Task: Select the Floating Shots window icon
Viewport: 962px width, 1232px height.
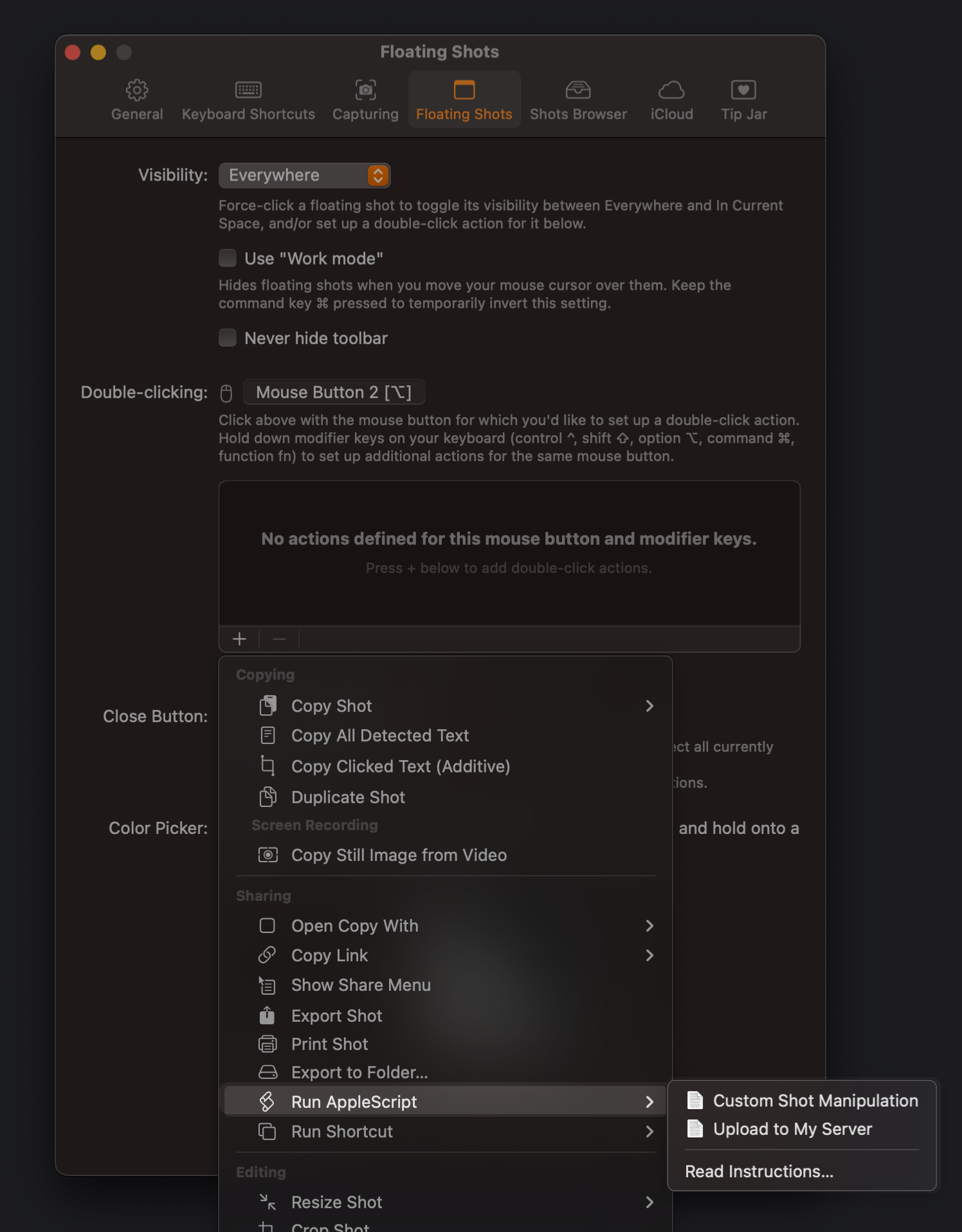Action: pos(464,90)
